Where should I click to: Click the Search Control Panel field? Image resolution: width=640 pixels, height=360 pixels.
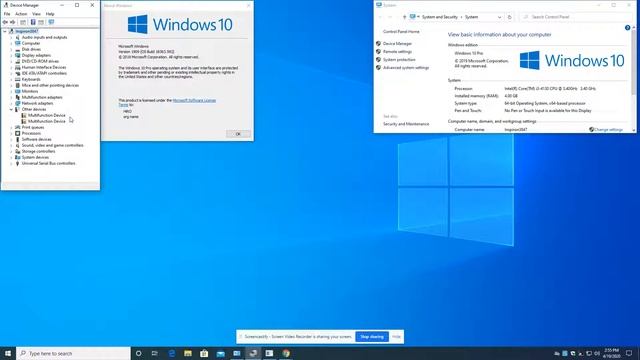(x=576, y=17)
